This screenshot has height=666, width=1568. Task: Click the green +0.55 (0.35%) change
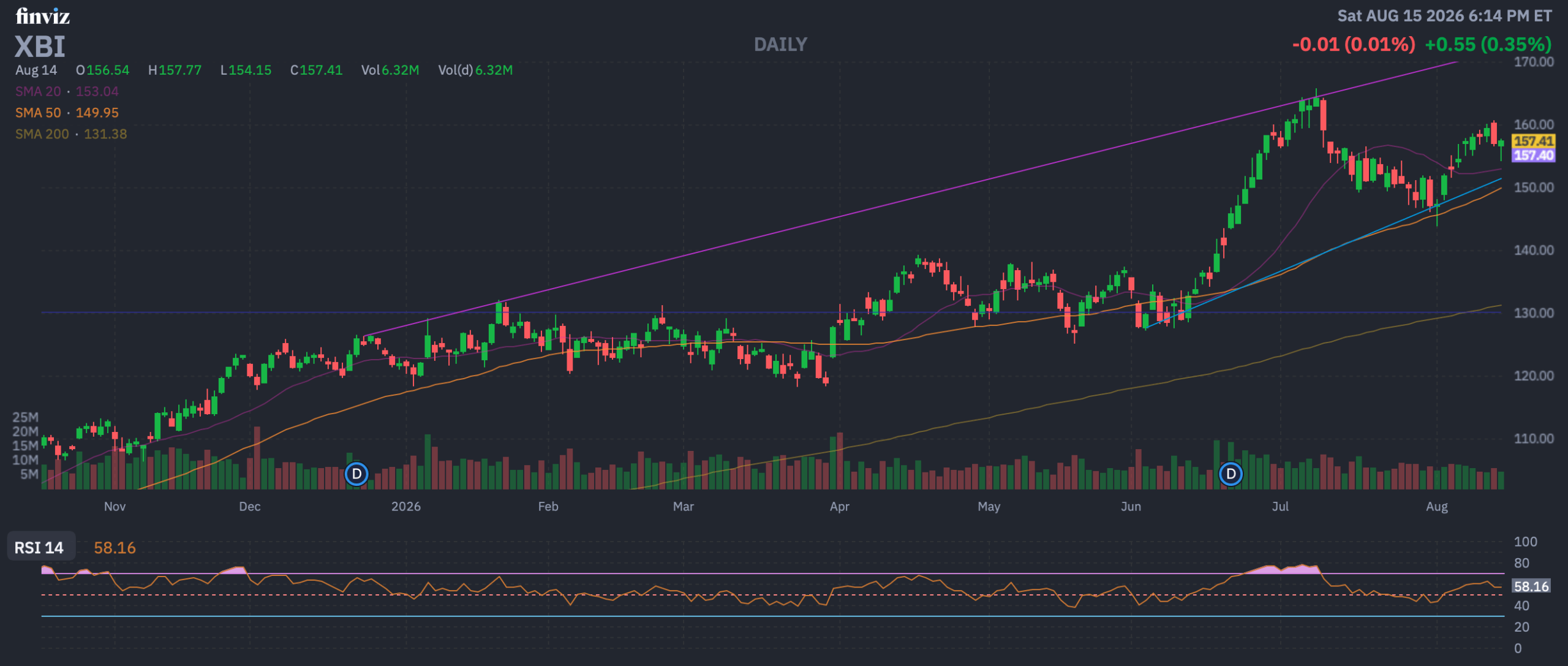1488,44
